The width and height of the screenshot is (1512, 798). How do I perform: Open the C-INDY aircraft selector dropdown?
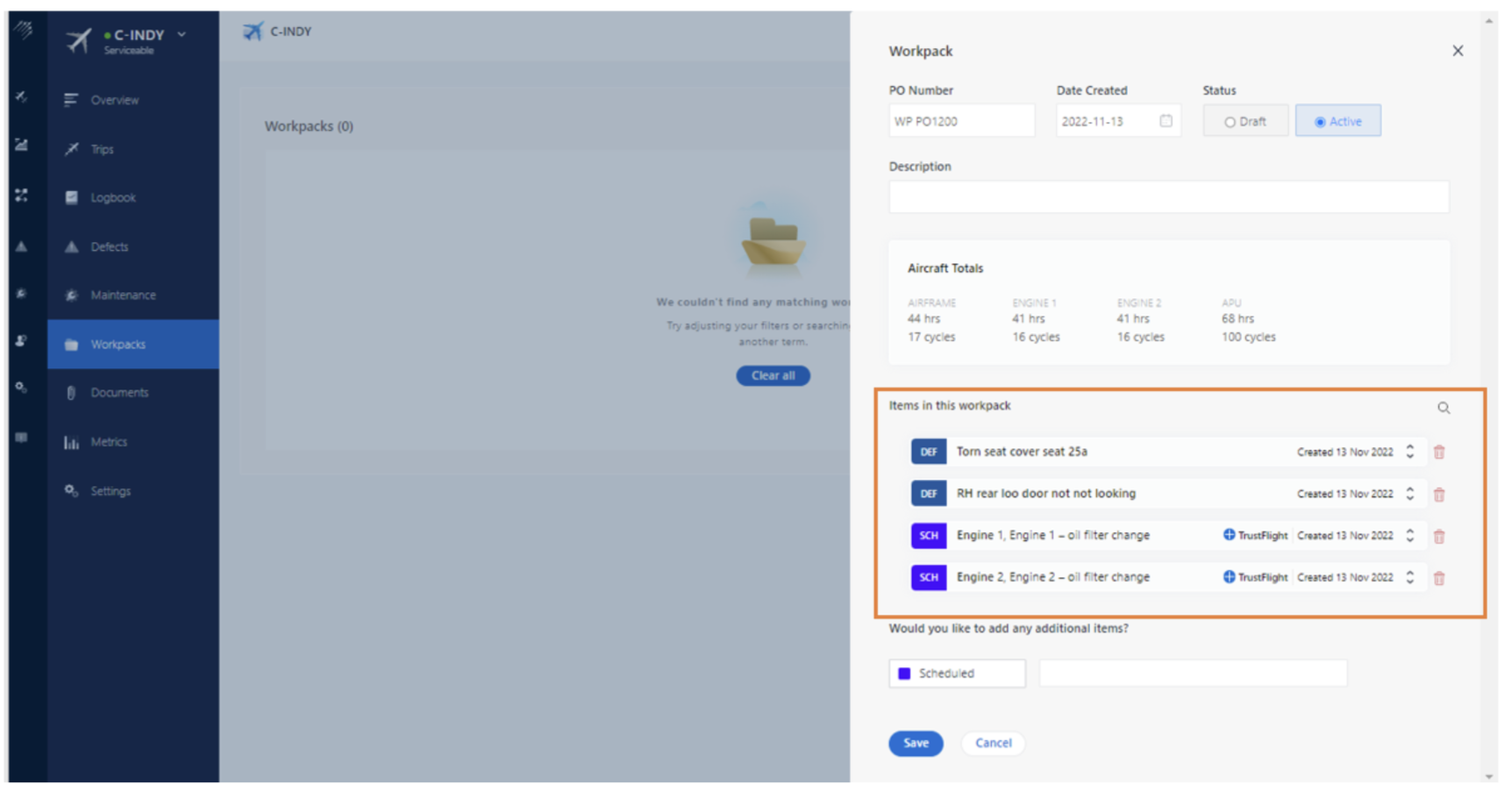coord(182,35)
